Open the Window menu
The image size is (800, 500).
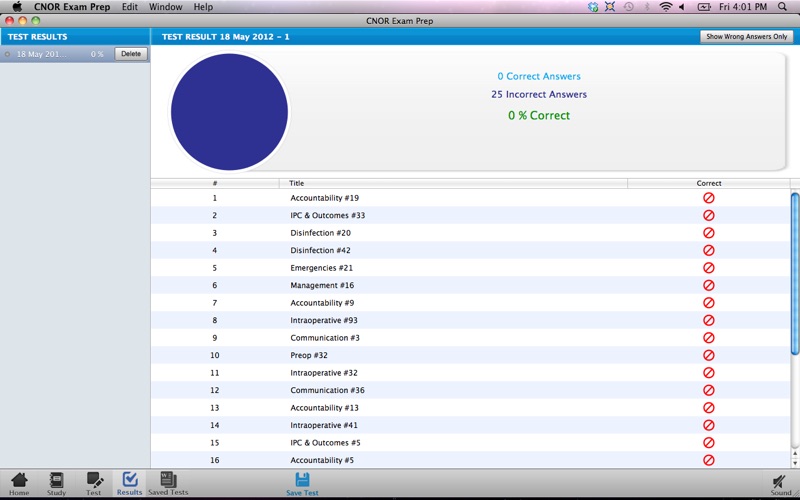pos(165,7)
